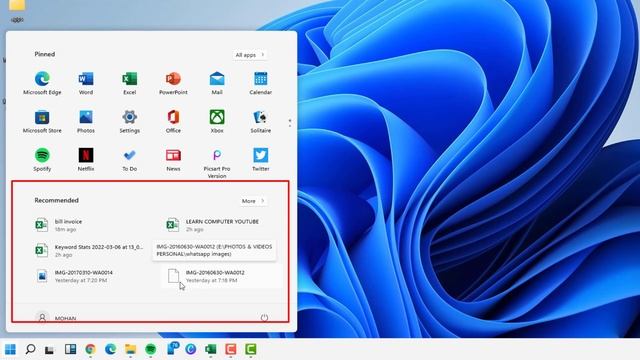Open the pinned Excel app tile
The height and width of the screenshot is (360, 640).
[x=129, y=83]
